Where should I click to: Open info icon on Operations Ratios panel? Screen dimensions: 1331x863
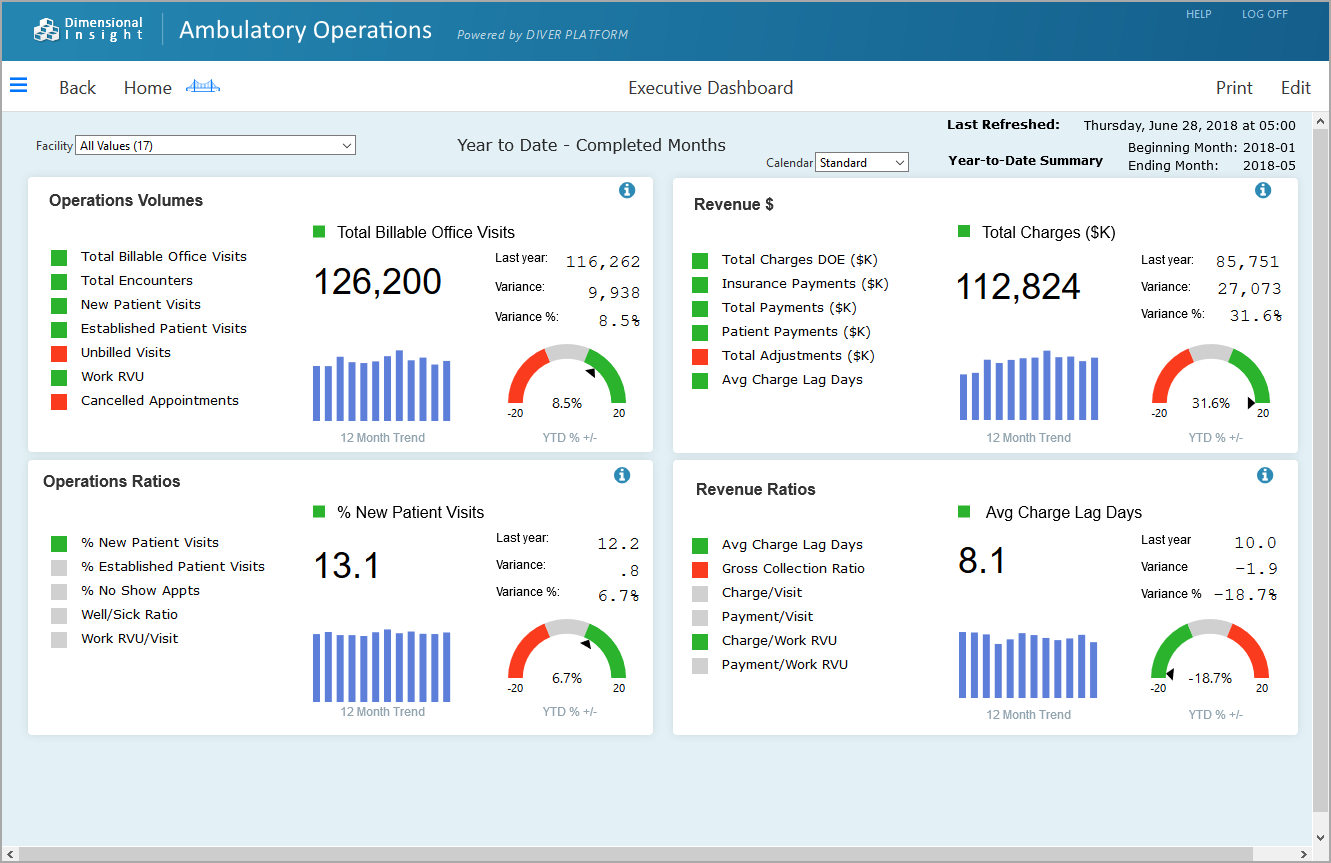click(x=622, y=475)
